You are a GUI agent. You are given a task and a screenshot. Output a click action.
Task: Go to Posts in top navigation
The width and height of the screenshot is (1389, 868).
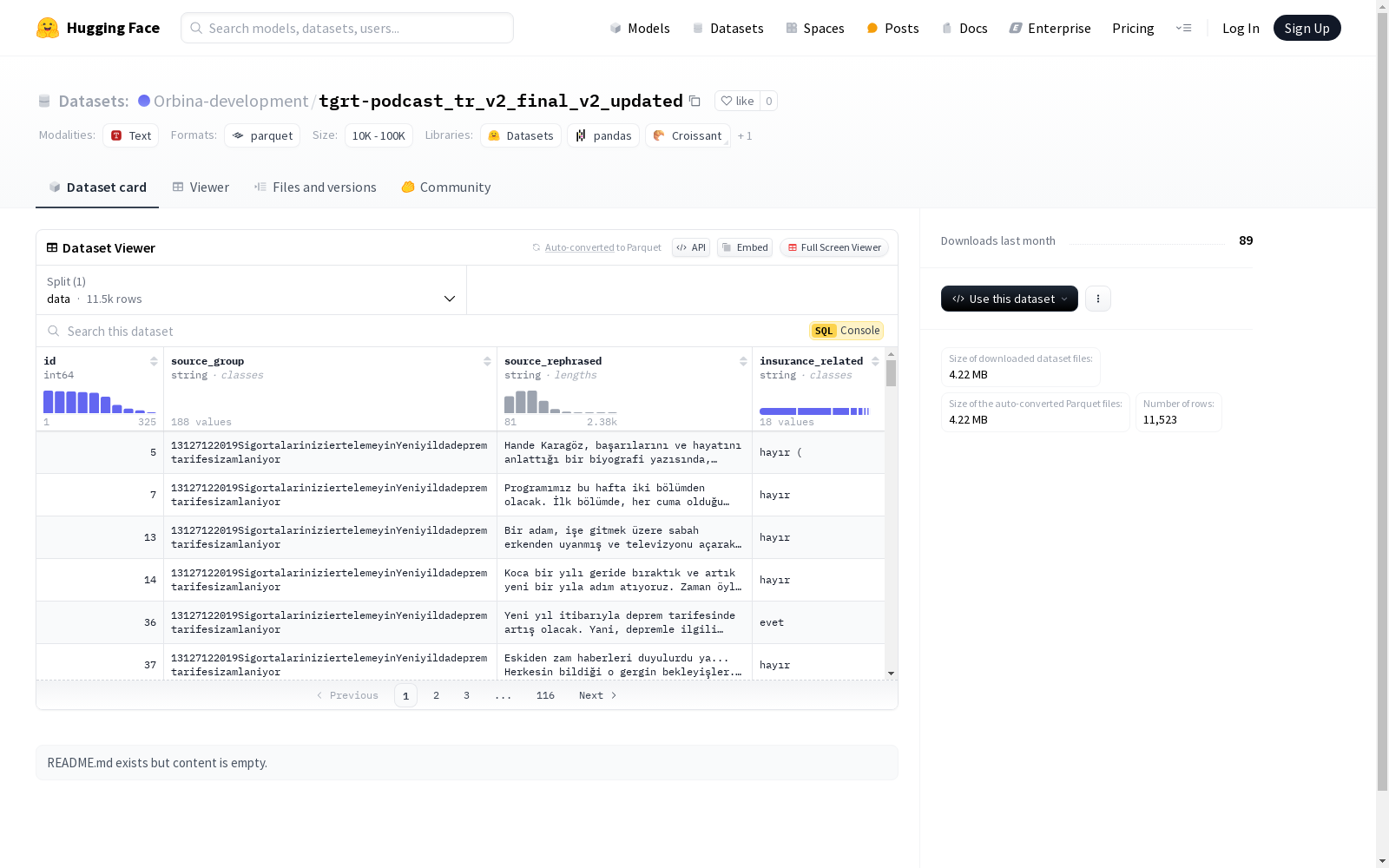point(892,28)
